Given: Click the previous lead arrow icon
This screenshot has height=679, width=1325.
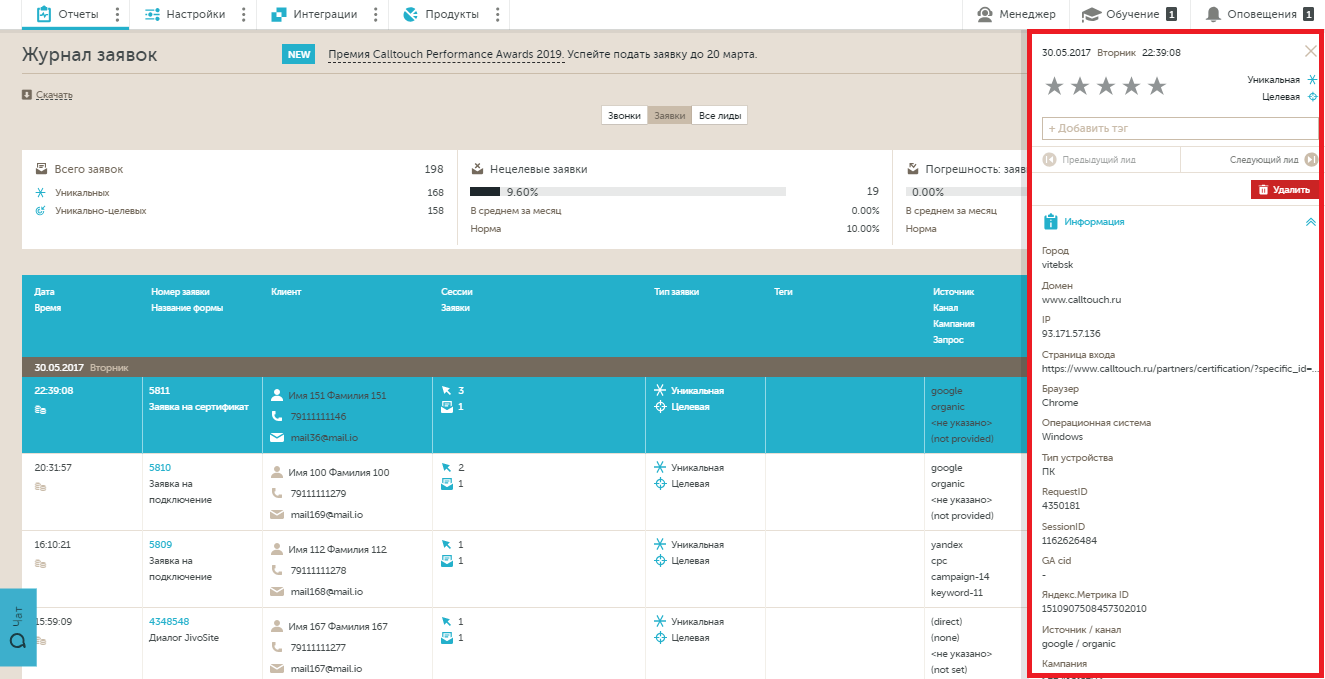Looking at the screenshot, I should (x=1049, y=160).
